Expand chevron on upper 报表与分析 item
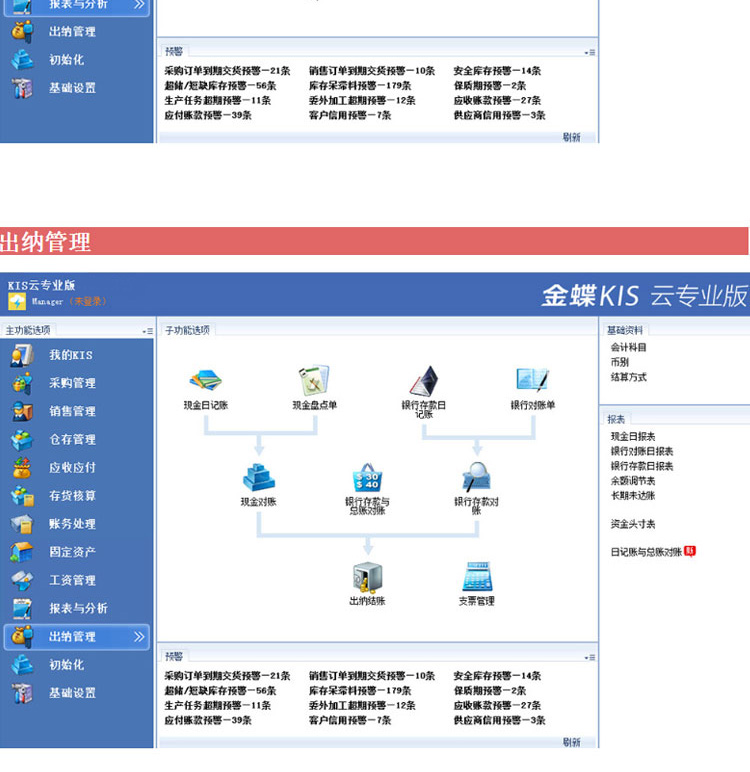Screen dimensions: 750x772 [139, 4]
